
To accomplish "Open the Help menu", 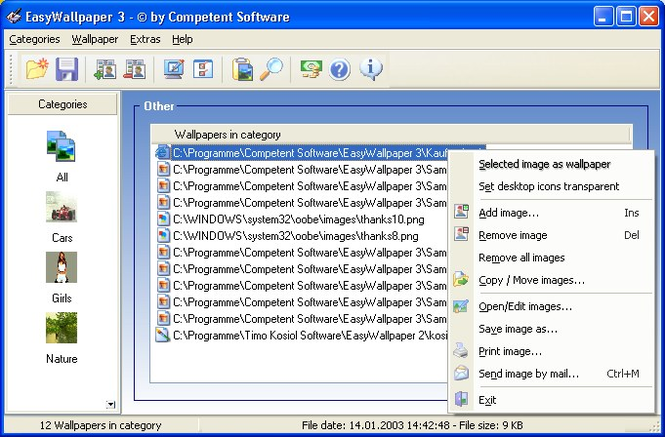I will tap(182, 39).
